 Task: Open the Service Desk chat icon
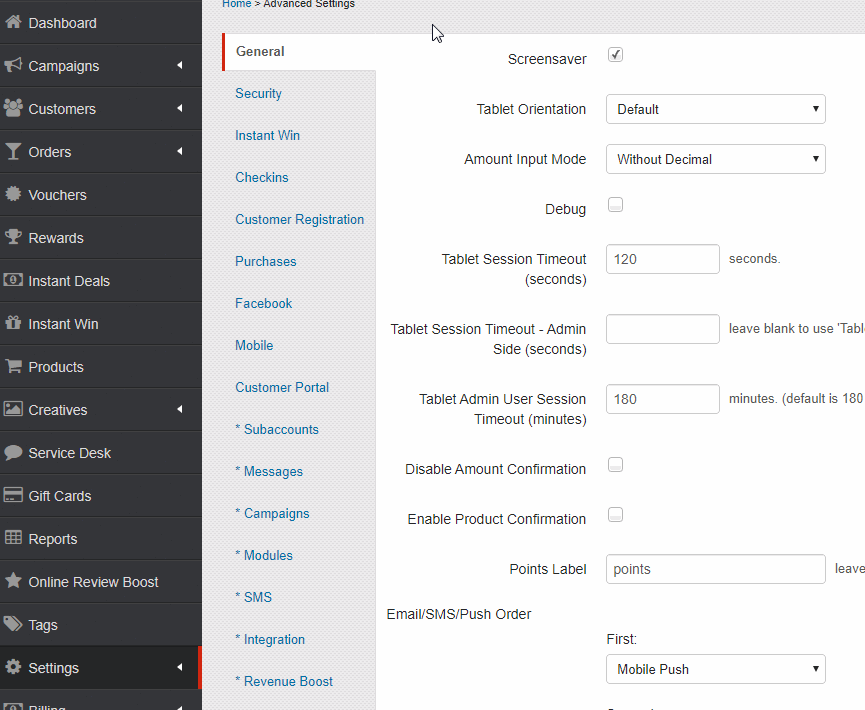coord(12,452)
